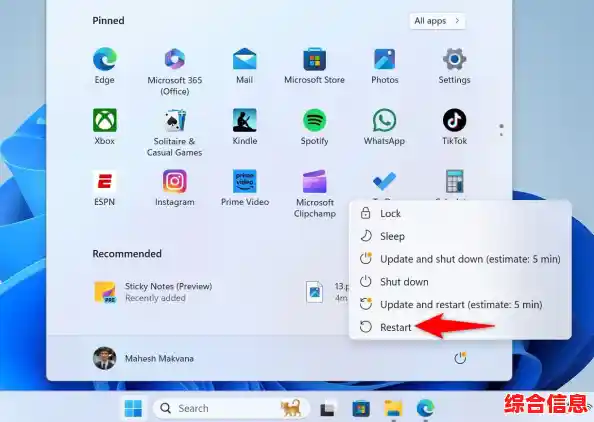Open the recommended image file
The height and width of the screenshot is (422, 594).
coord(326,292)
